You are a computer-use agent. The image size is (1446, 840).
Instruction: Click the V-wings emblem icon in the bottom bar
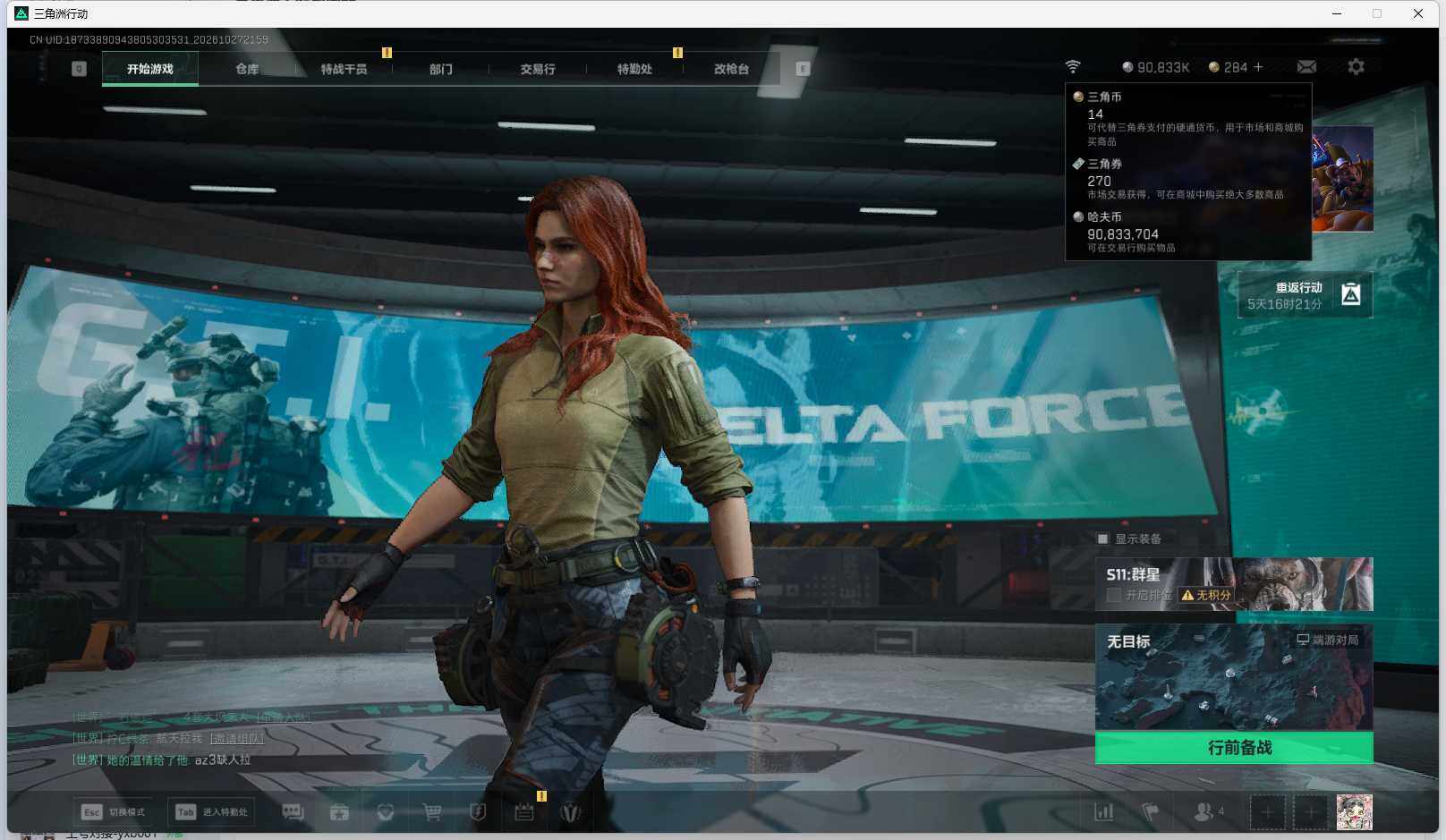click(x=571, y=811)
